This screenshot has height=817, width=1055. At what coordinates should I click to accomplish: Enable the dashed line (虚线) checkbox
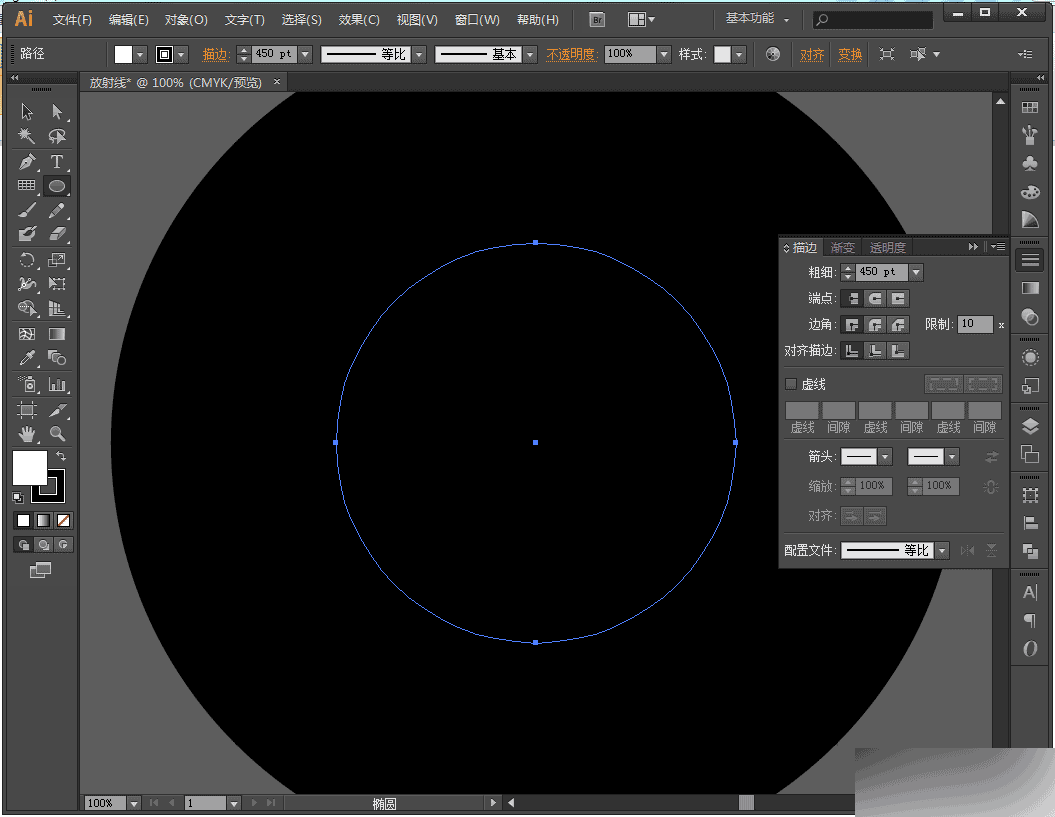pyautogui.click(x=791, y=384)
